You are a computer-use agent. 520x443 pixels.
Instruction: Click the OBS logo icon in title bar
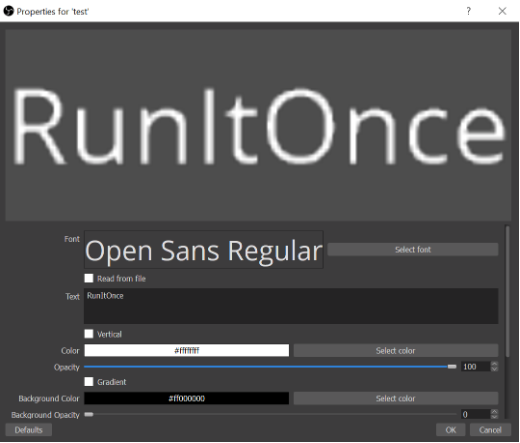(8, 11)
